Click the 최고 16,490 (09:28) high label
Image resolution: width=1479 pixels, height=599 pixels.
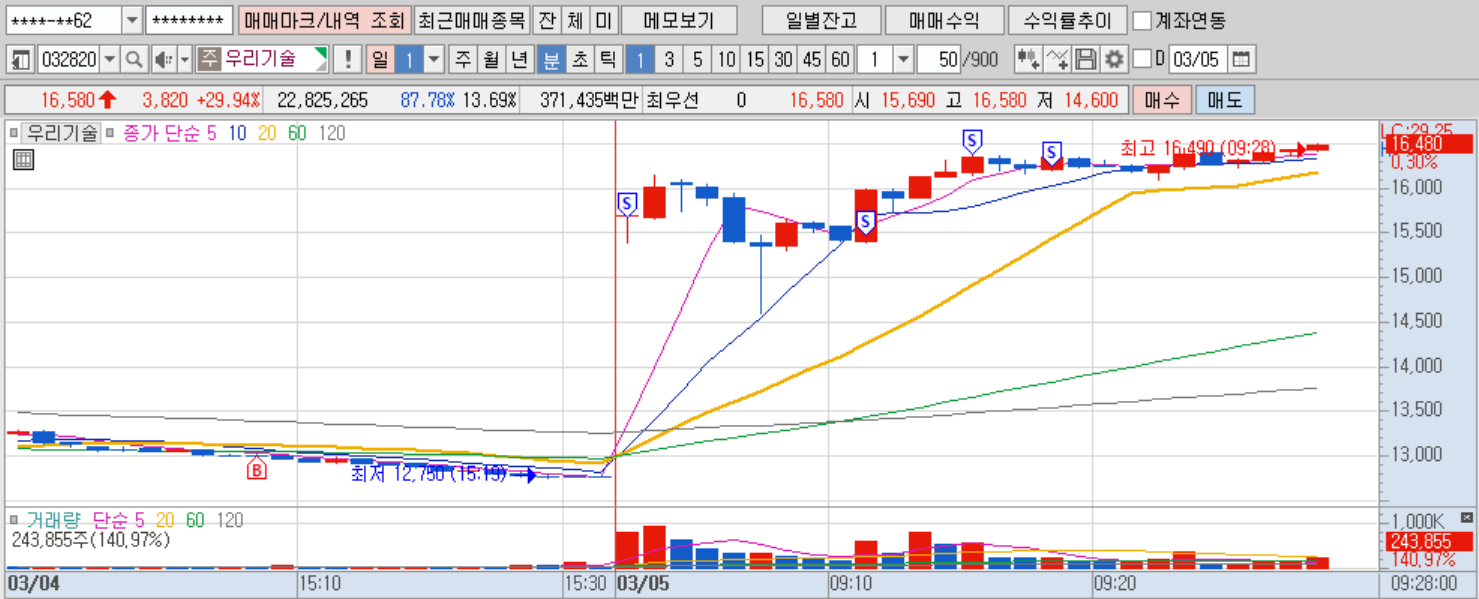coord(1198,149)
